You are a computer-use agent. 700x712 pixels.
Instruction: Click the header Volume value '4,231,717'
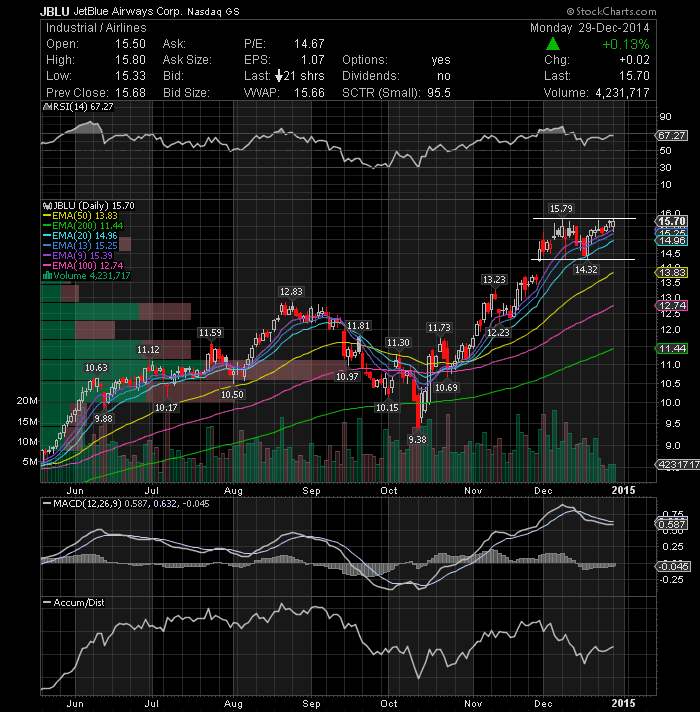click(622, 93)
